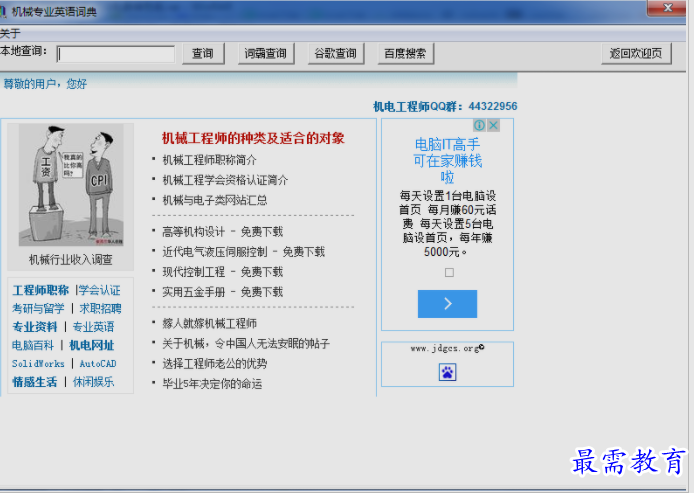Go to 专业资料 category

pyautogui.click(x=35, y=327)
